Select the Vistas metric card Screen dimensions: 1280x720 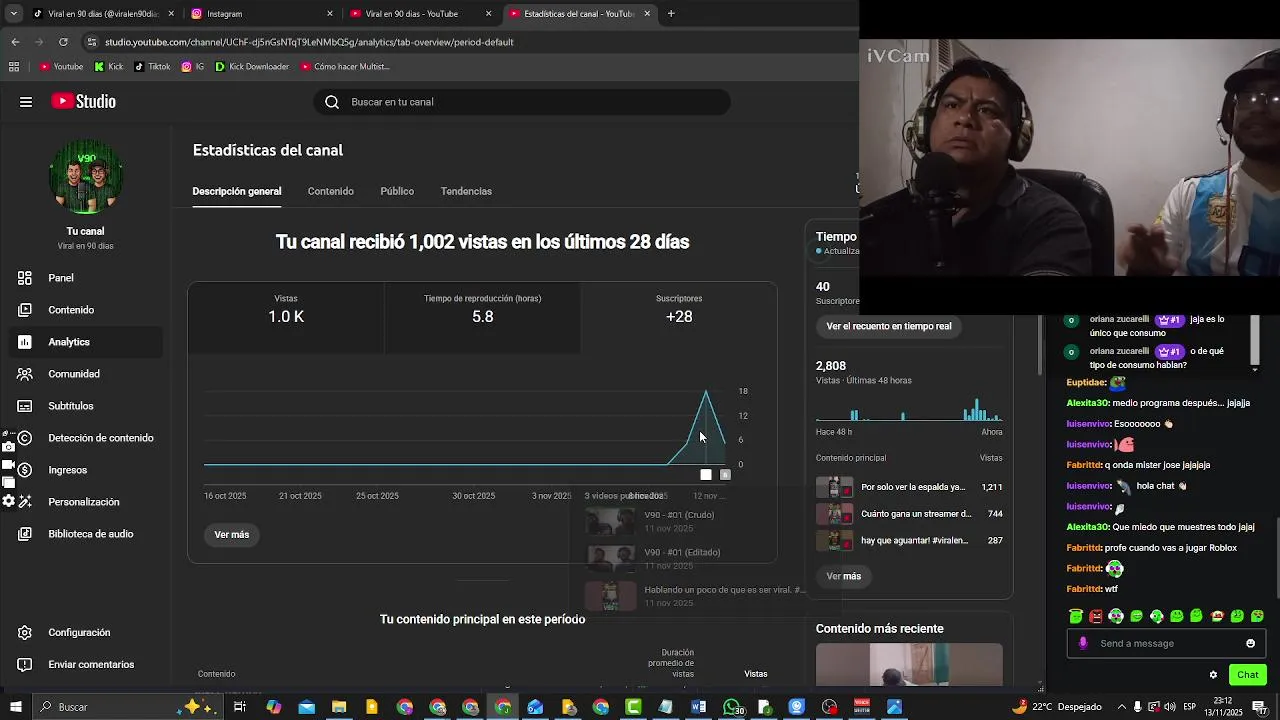tap(286, 318)
